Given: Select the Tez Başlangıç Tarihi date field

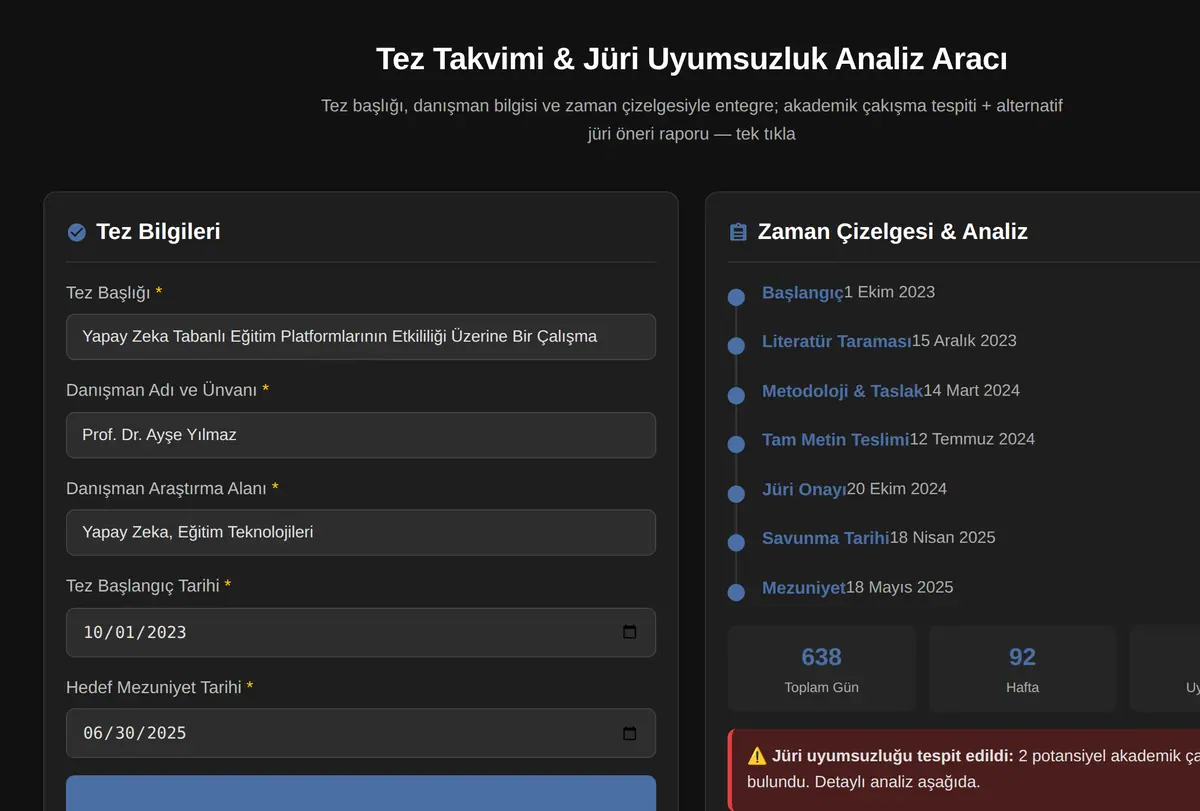Looking at the screenshot, I should pyautogui.click(x=361, y=632).
